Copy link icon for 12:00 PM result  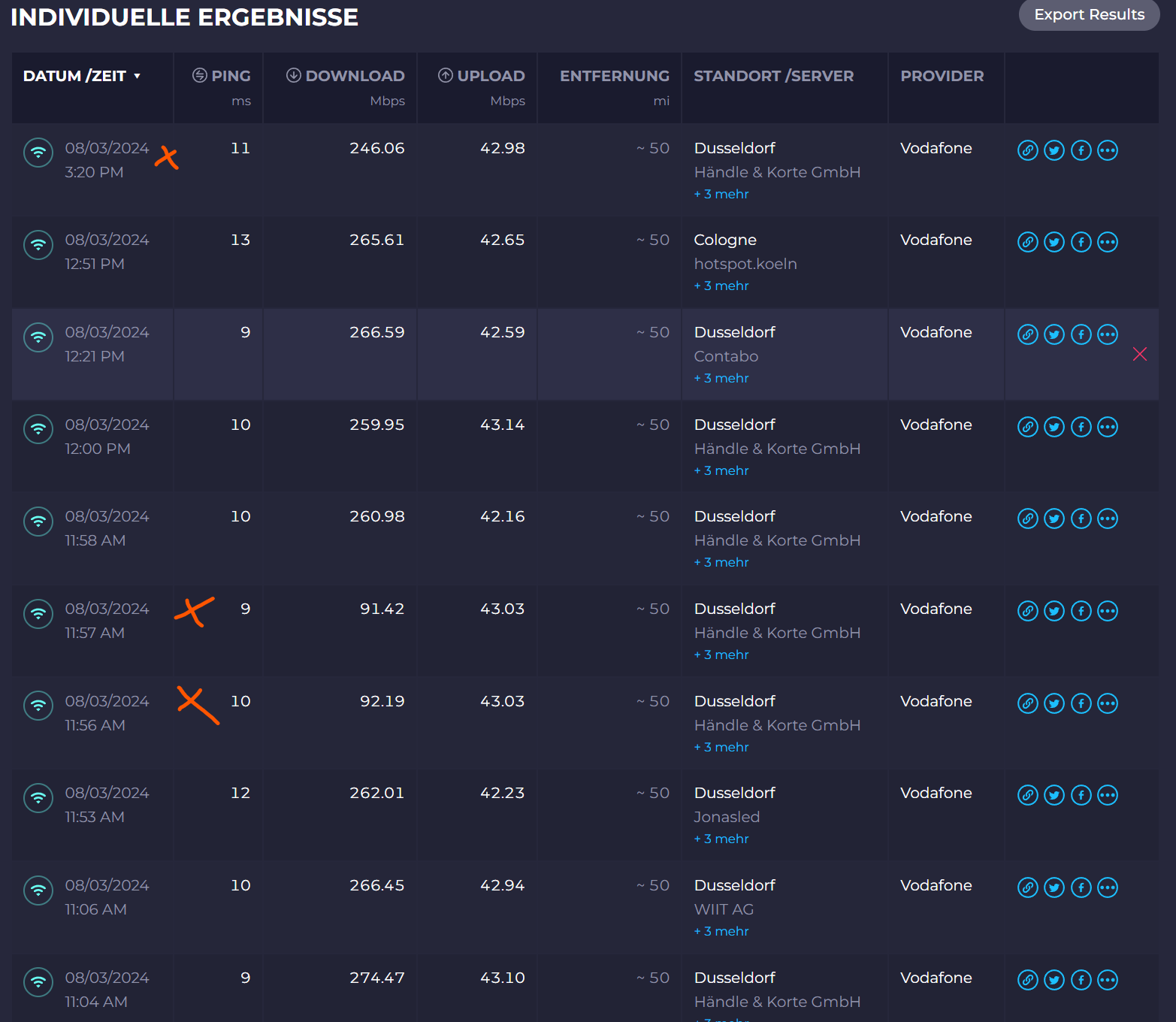1028,427
